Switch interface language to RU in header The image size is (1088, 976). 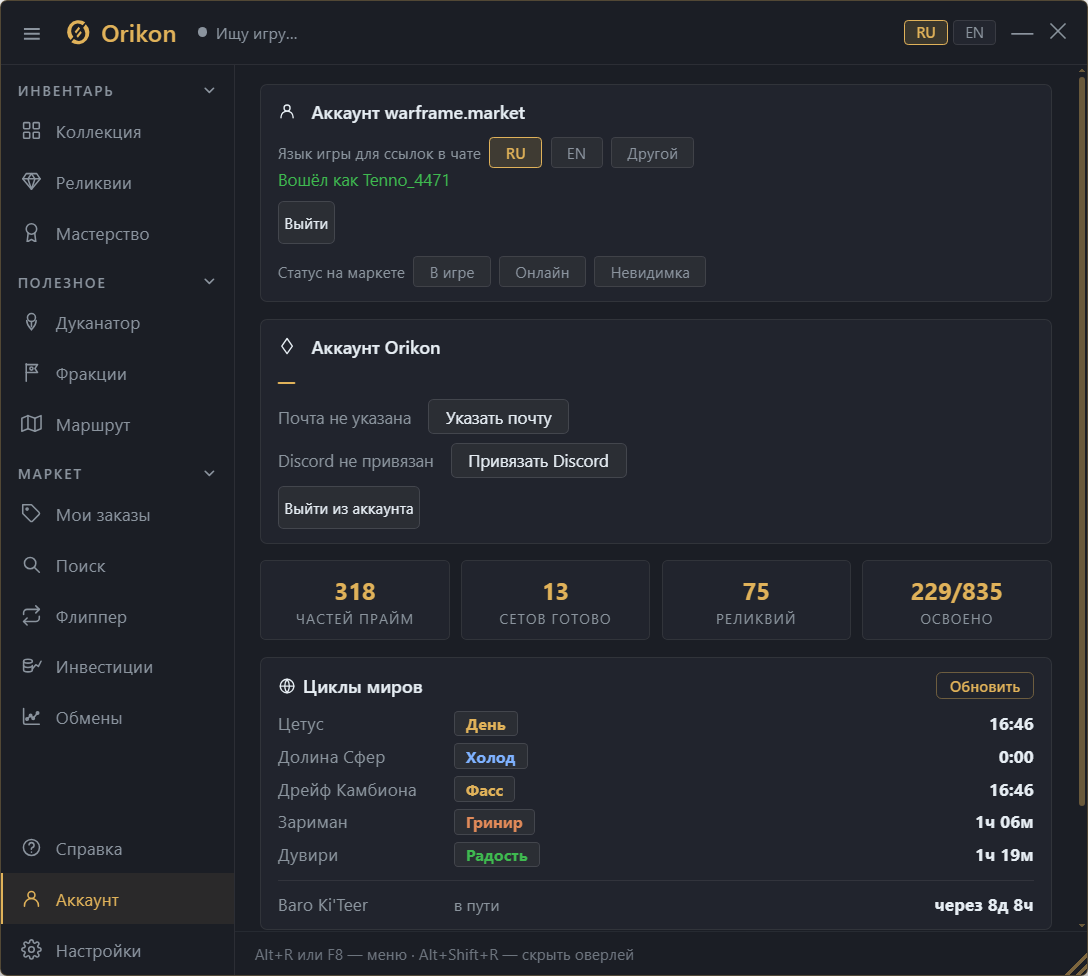[x=926, y=33]
